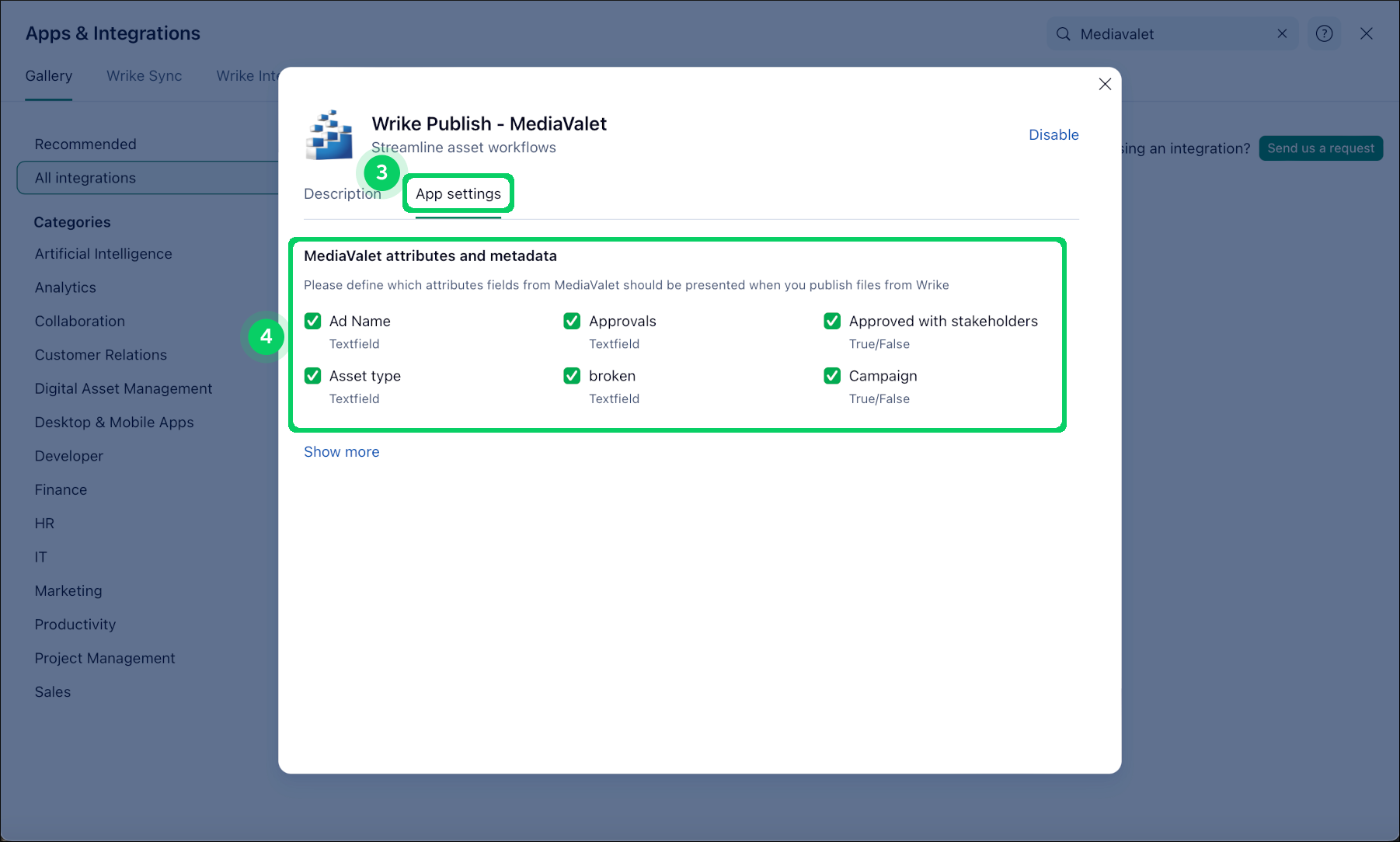Screen dimensions: 1400x842
Task: Open the Project Management category
Action: (105, 659)
